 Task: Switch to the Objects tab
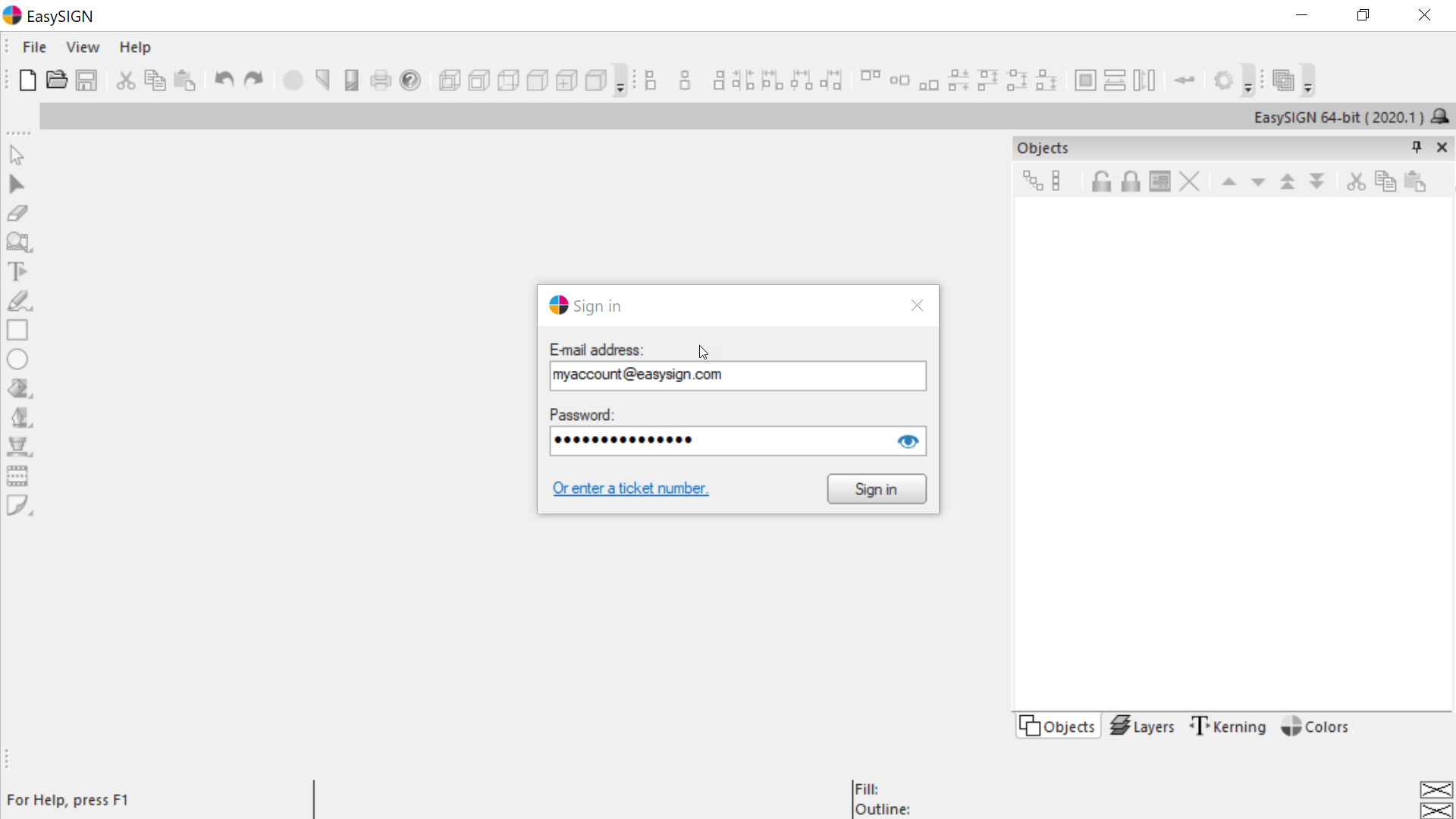1058,726
